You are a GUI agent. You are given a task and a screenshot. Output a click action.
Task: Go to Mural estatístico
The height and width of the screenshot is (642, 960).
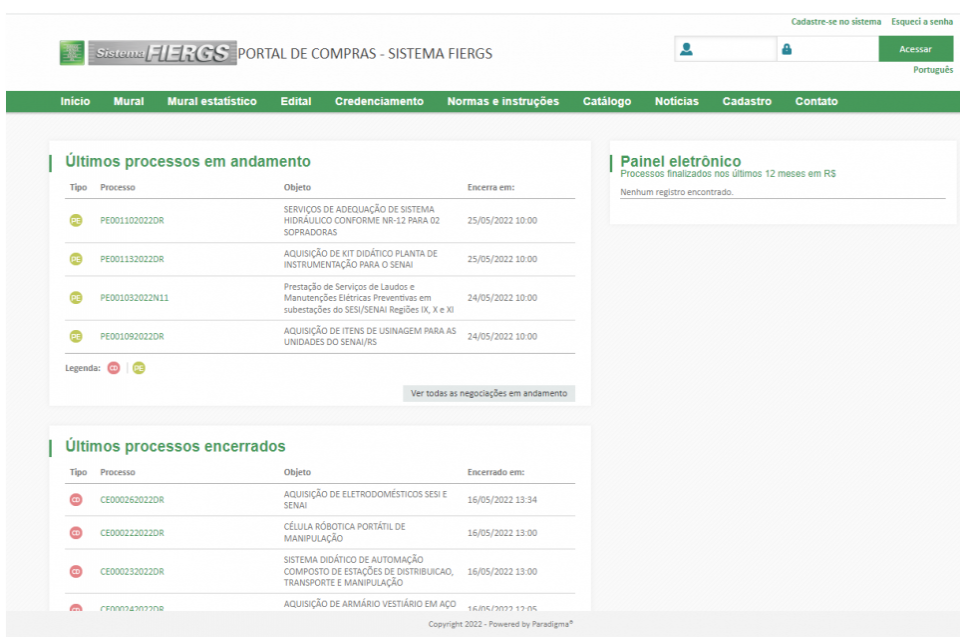point(212,102)
